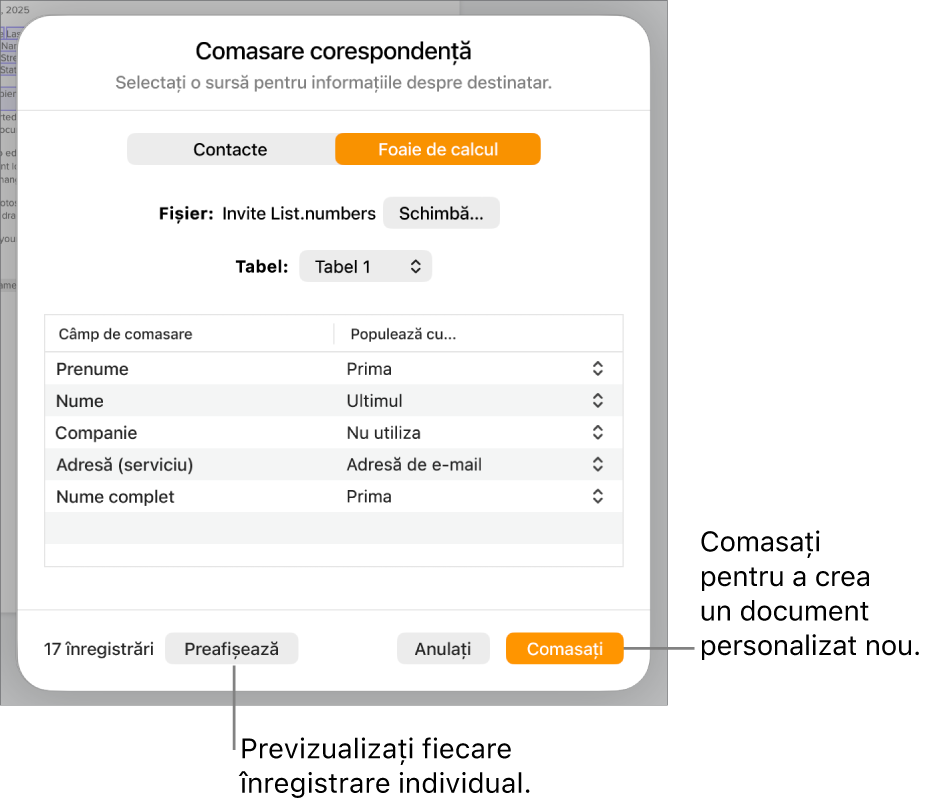Viewport: 931px width, 803px height.
Task: Click the Populează cu… column header
Action: pos(403,334)
